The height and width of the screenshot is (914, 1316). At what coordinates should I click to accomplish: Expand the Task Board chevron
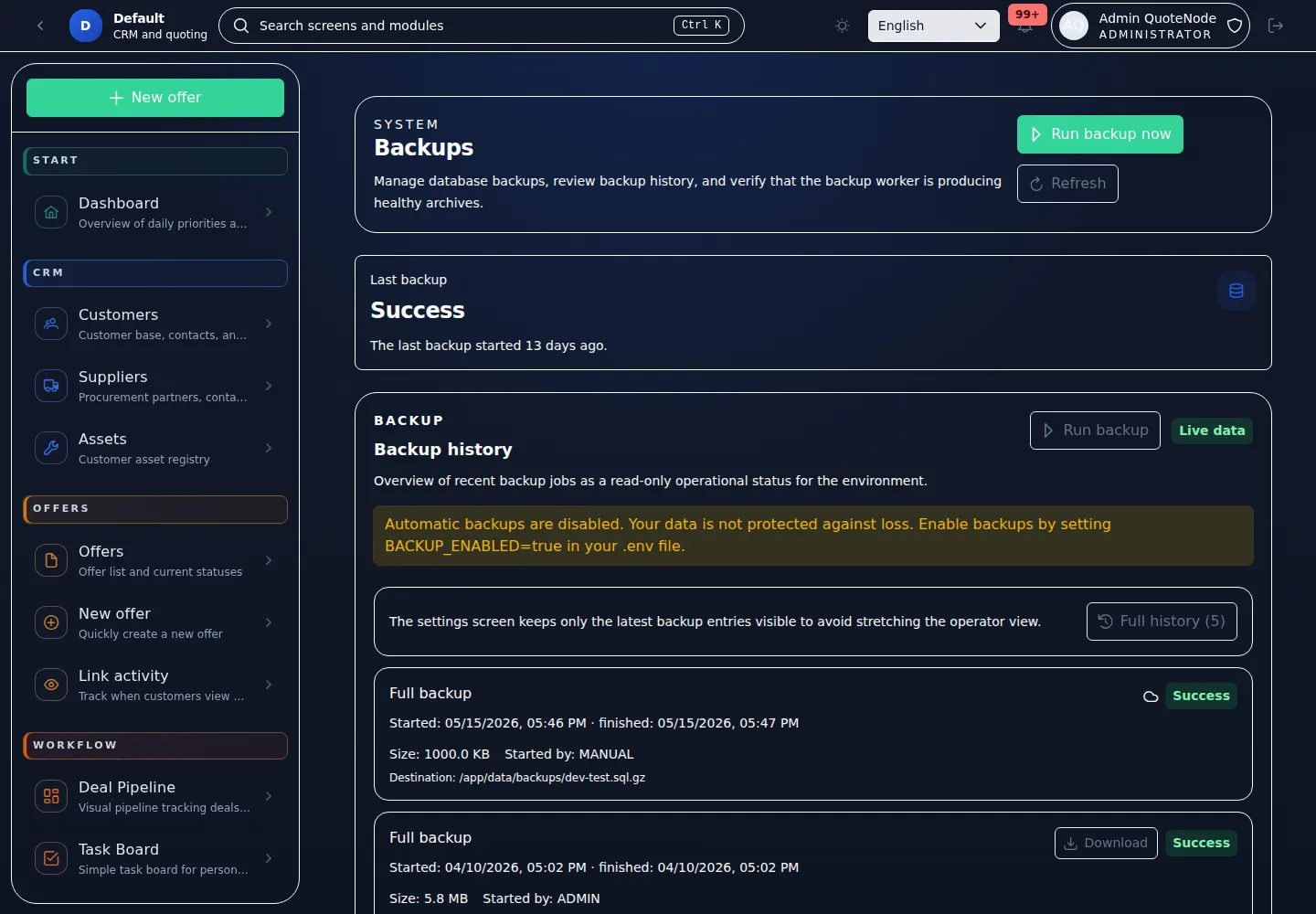[x=269, y=858]
